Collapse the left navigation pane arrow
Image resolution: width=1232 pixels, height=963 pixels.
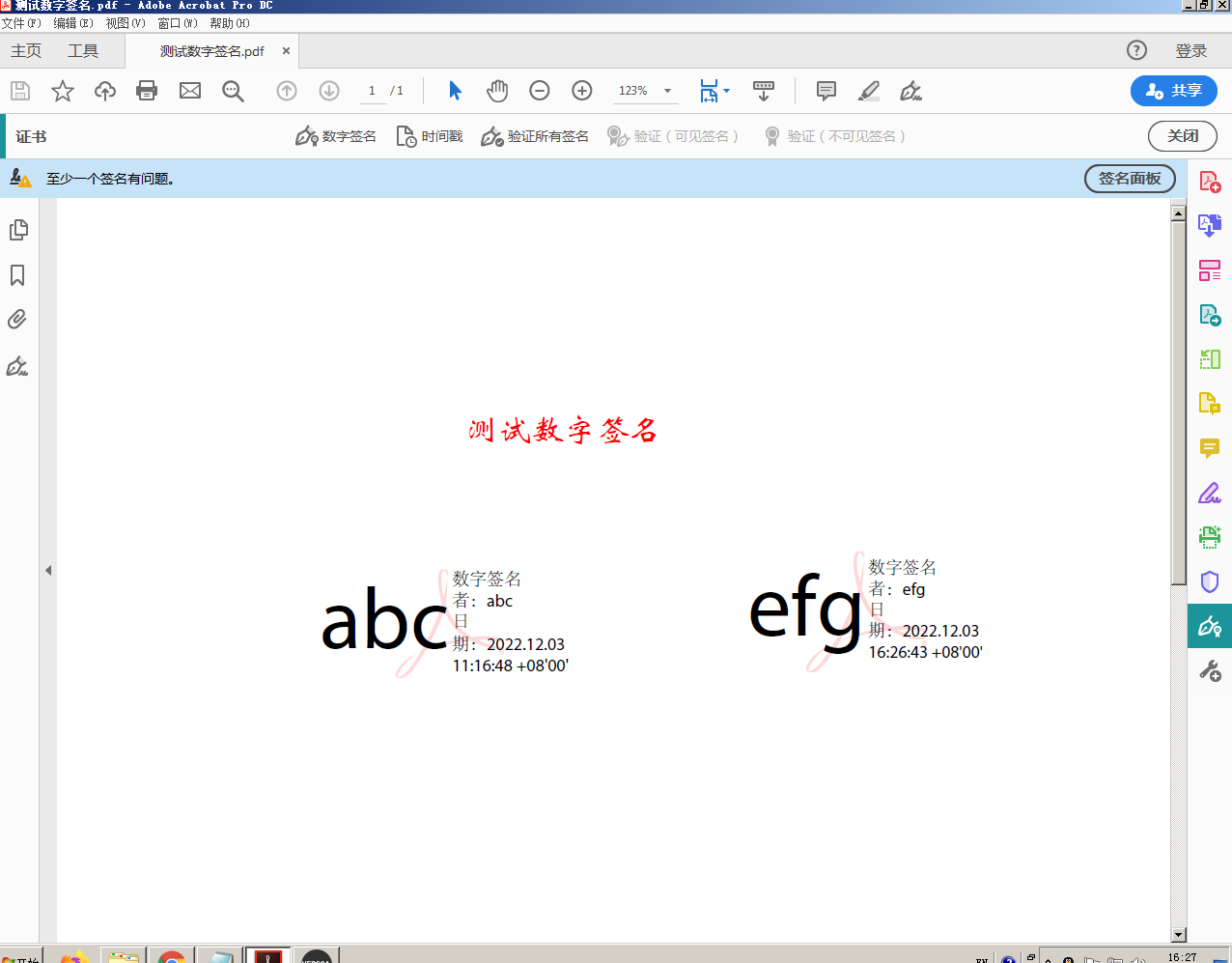pyautogui.click(x=48, y=571)
